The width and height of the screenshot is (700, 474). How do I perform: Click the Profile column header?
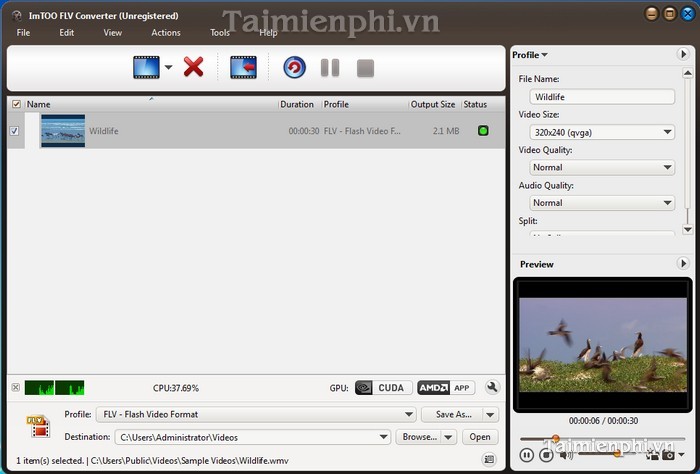[336, 104]
